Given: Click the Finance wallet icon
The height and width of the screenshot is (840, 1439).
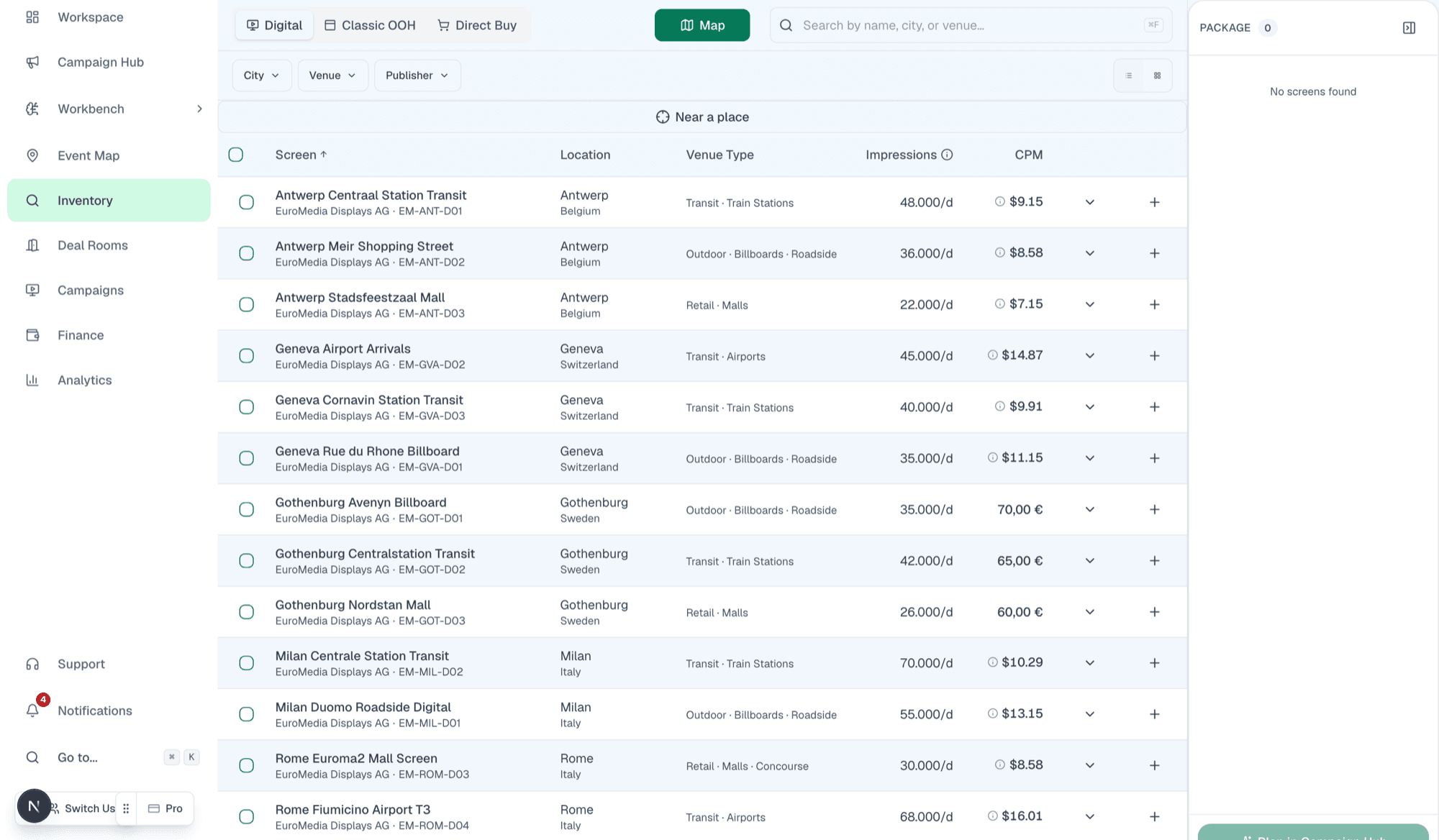Looking at the screenshot, I should click(x=32, y=335).
